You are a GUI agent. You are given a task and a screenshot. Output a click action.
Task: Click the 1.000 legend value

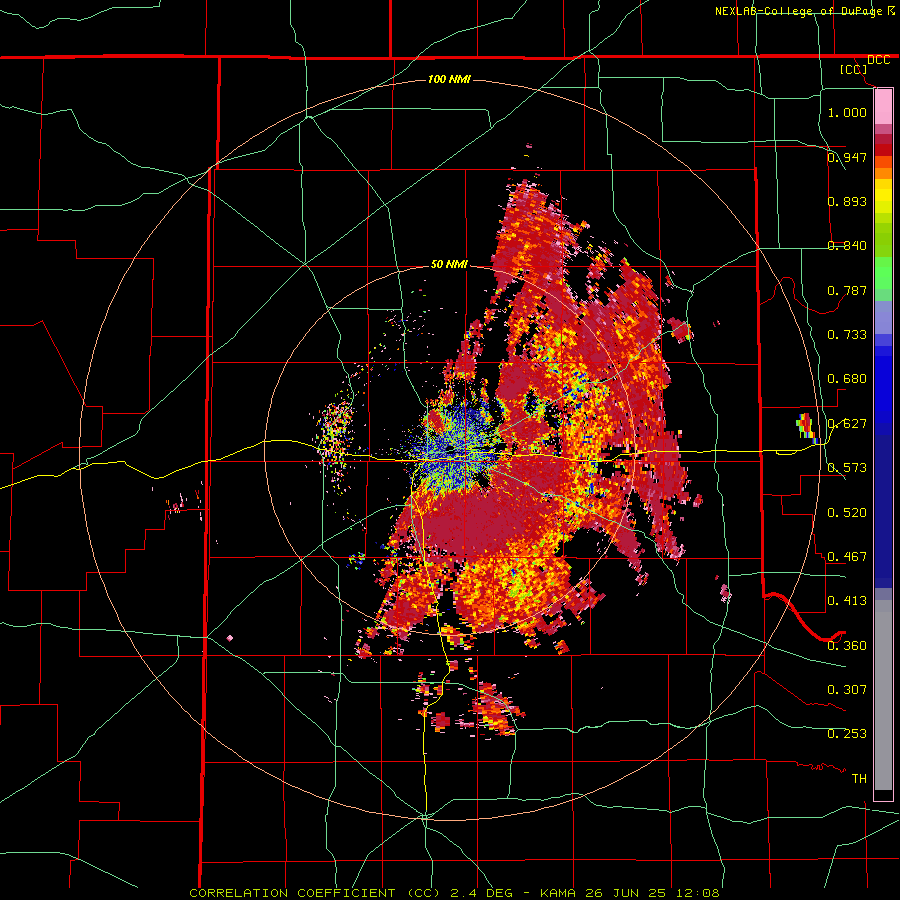[847, 112]
